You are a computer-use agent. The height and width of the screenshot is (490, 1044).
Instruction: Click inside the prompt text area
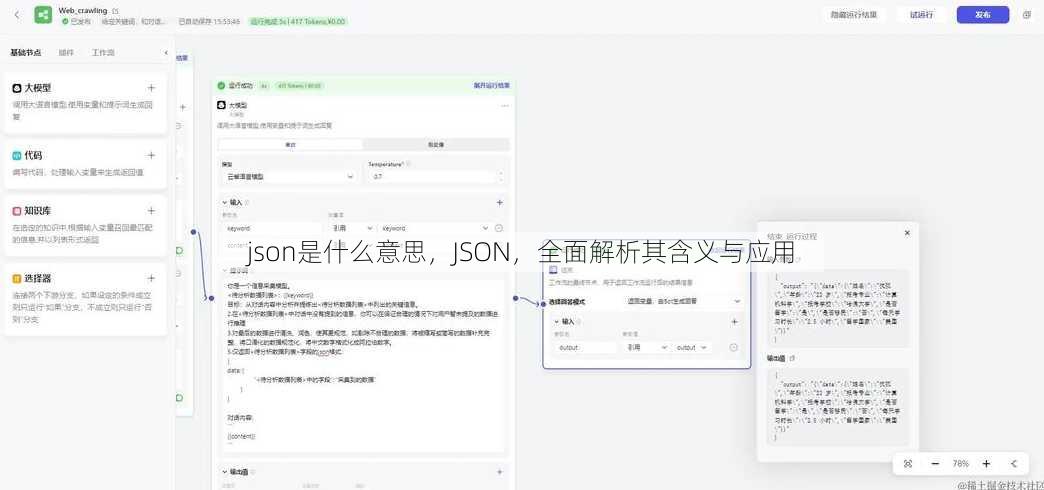(x=364, y=365)
